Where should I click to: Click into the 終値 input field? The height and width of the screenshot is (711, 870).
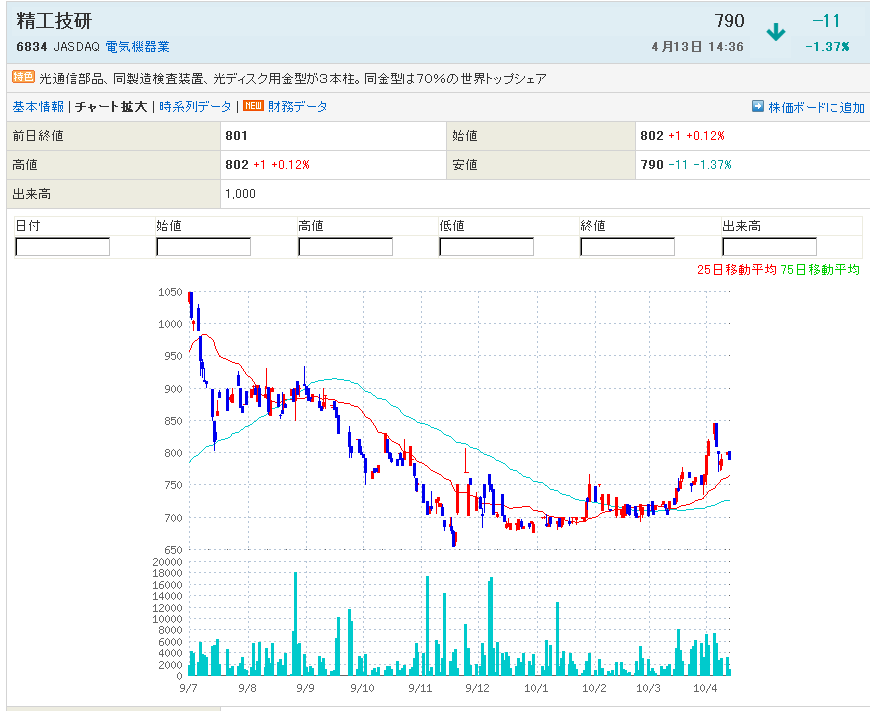pos(627,246)
